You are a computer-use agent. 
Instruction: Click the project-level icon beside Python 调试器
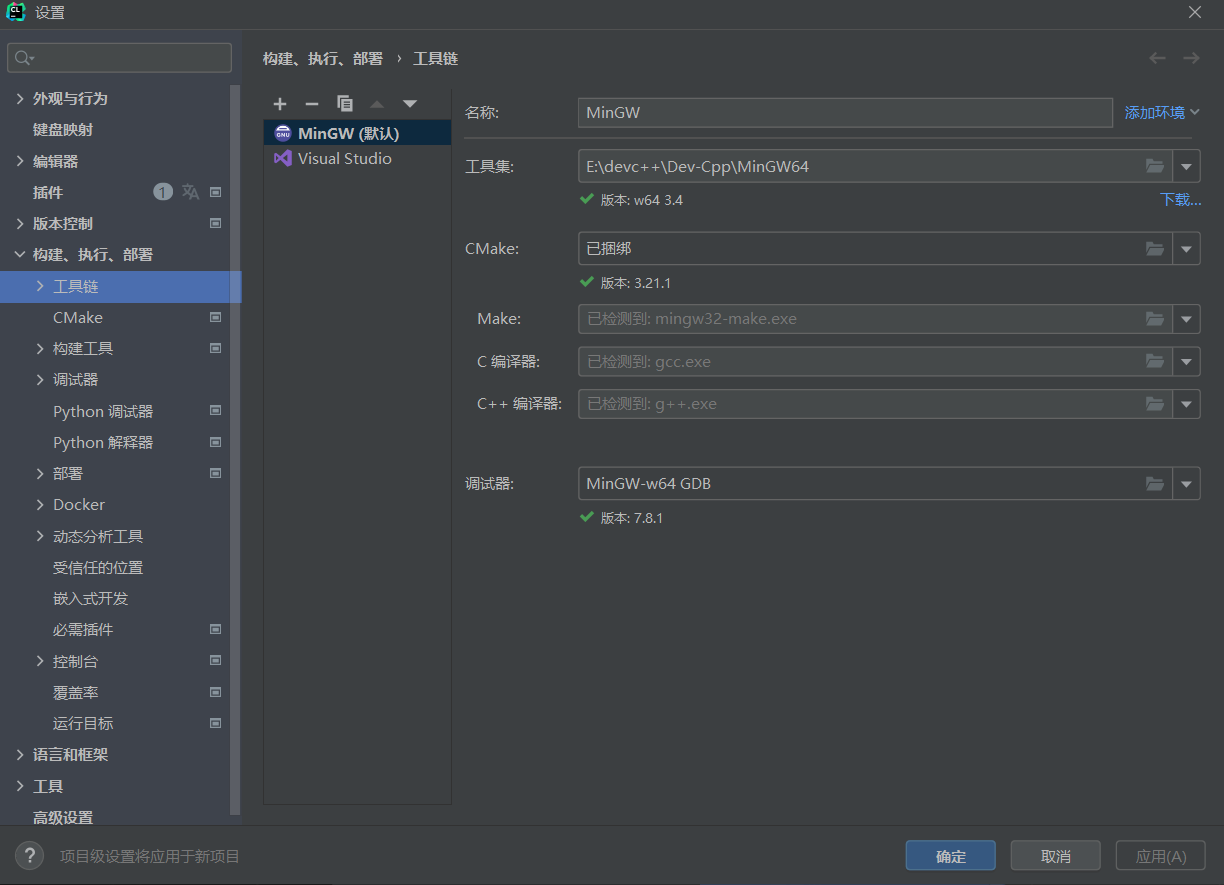click(215, 411)
